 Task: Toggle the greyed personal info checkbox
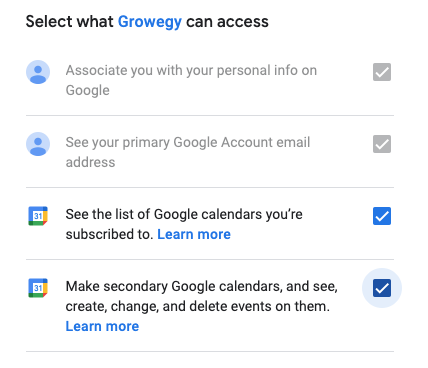click(x=382, y=72)
